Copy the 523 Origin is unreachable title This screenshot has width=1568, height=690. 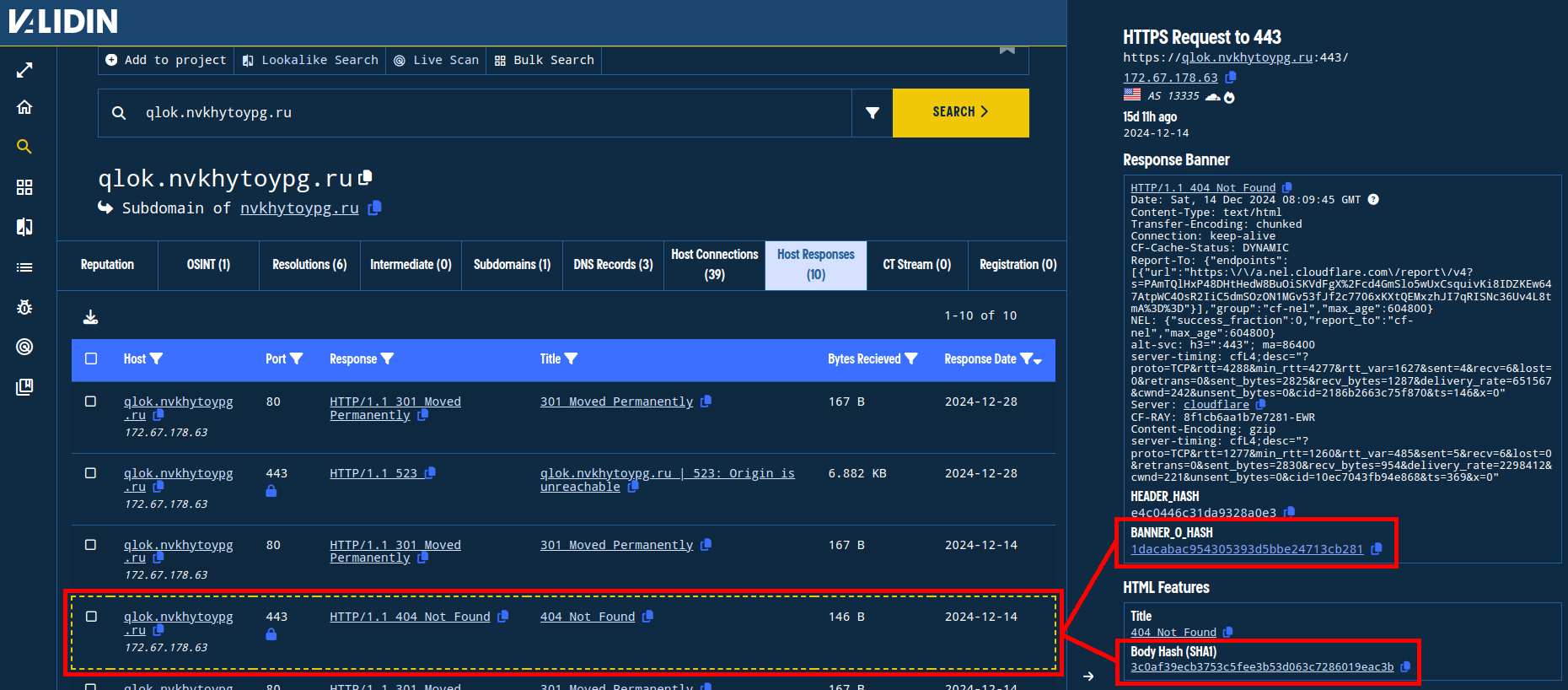pos(633,487)
